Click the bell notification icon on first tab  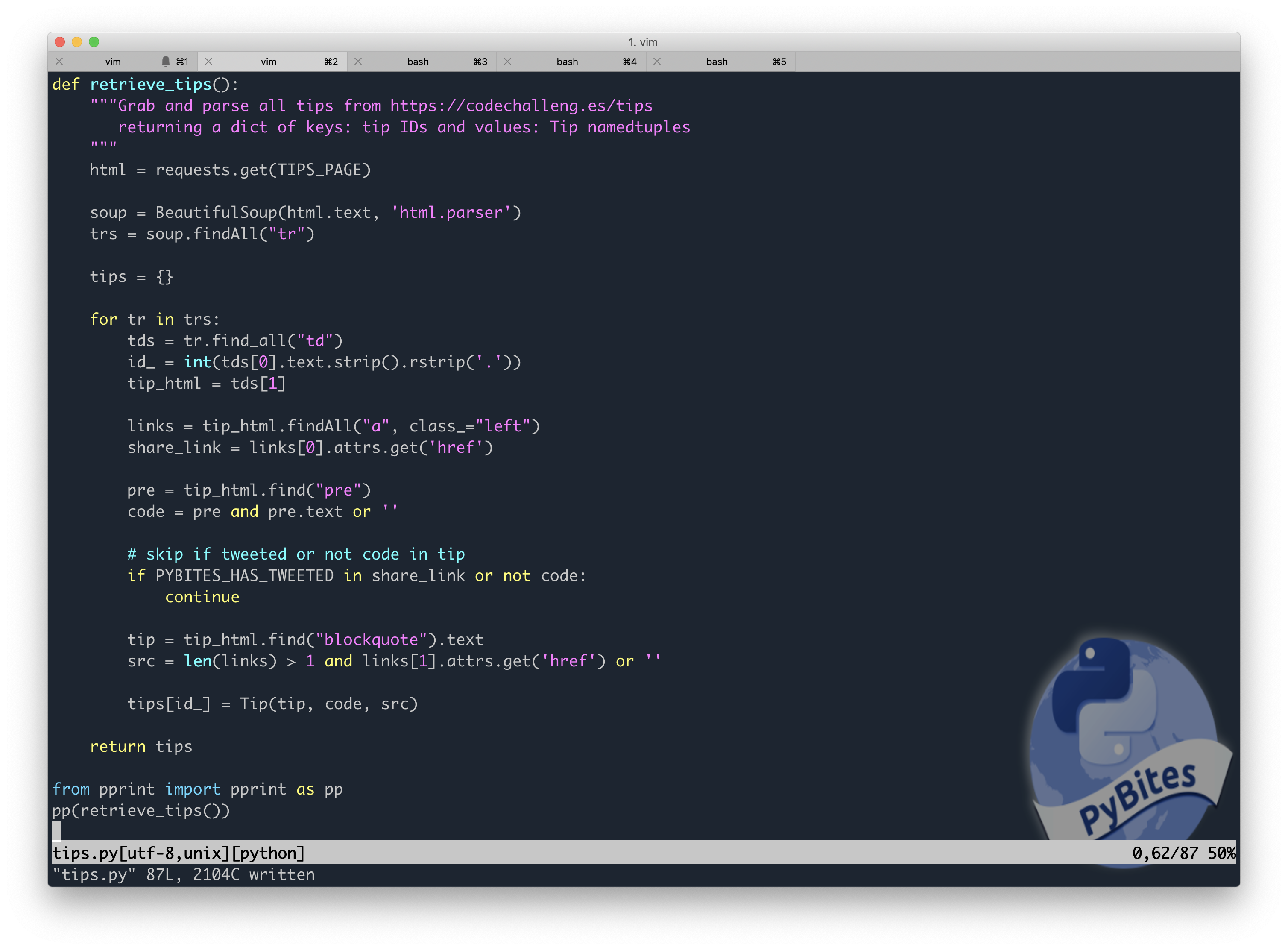[x=166, y=62]
